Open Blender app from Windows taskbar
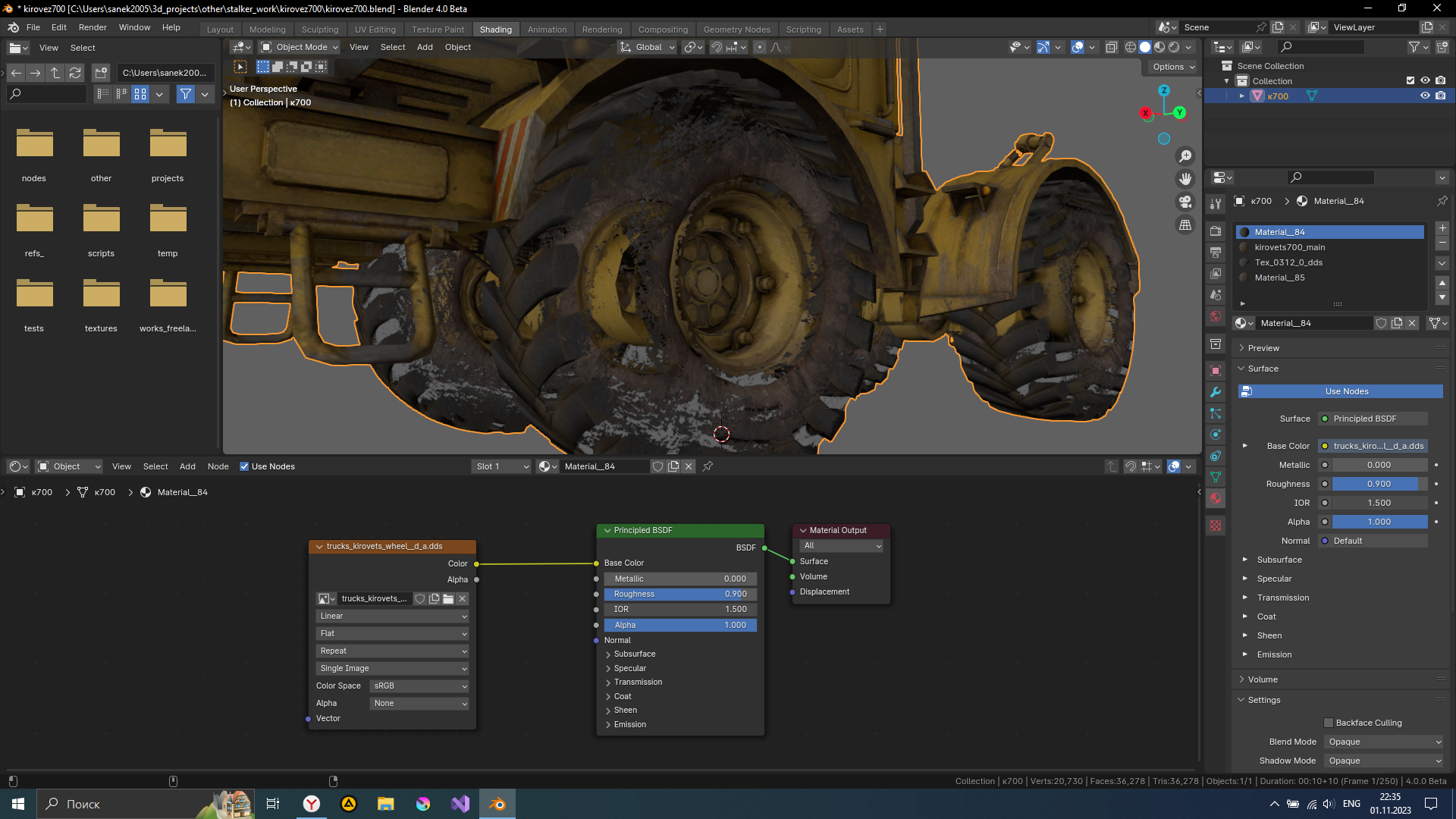 (497, 804)
